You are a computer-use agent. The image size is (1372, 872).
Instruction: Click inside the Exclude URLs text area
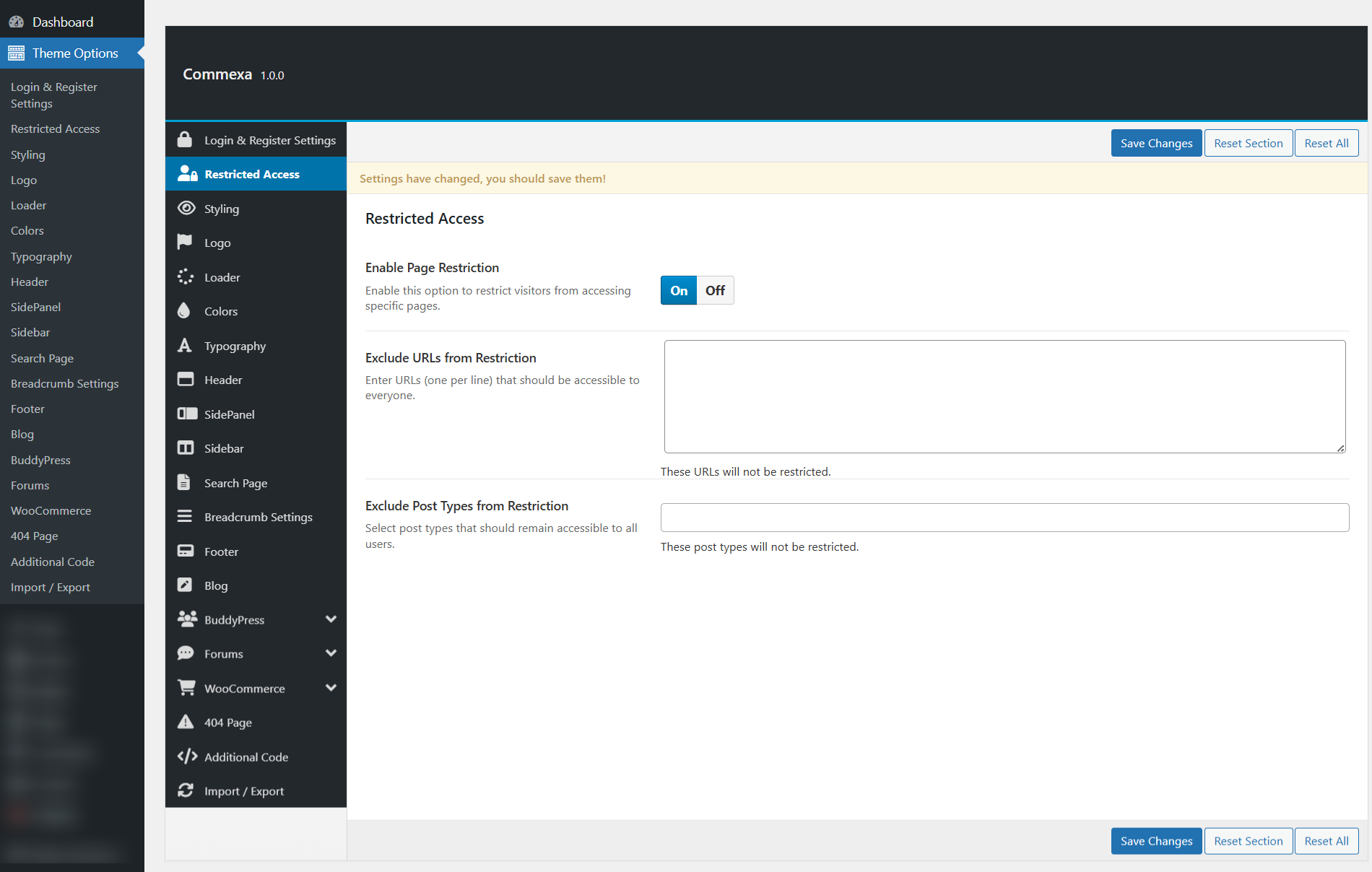click(x=1004, y=396)
